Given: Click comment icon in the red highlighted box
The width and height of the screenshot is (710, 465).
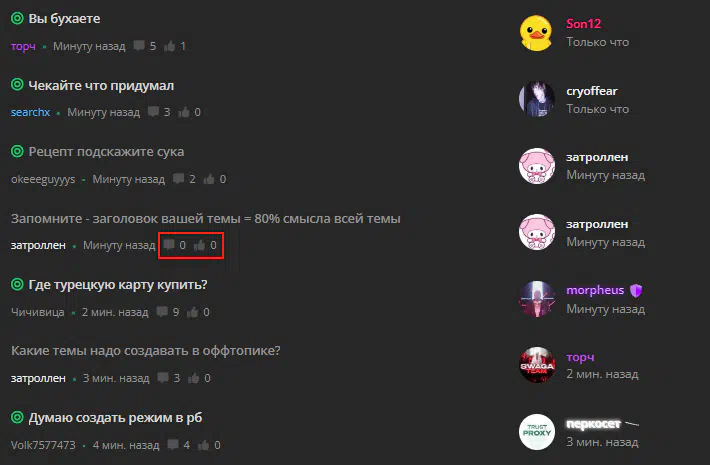Looking at the screenshot, I should 169,245.
